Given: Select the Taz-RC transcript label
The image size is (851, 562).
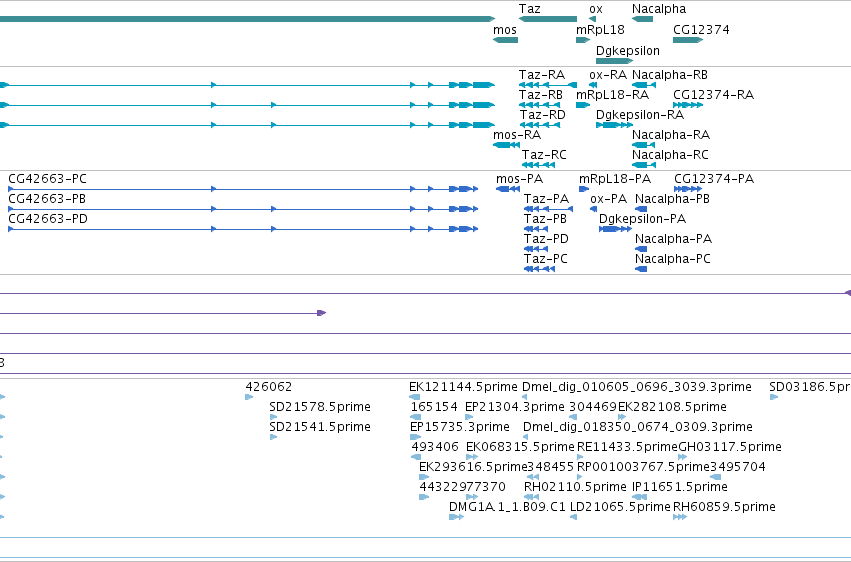Looking at the screenshot, I should [x=544, y=155].
